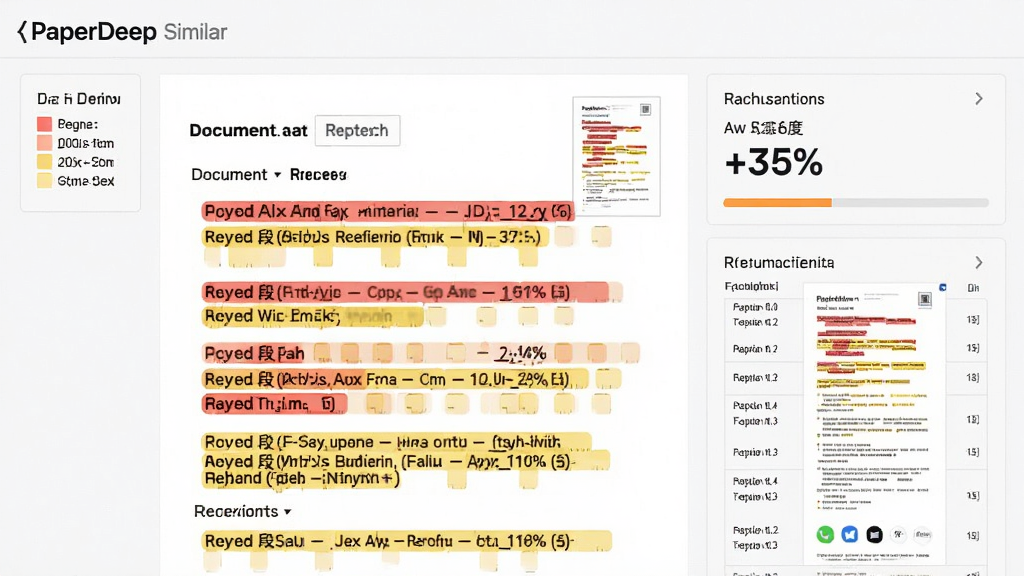
Task: Select the red line "Poyed Alx And Fax"
Action: (x=388, y=212)
